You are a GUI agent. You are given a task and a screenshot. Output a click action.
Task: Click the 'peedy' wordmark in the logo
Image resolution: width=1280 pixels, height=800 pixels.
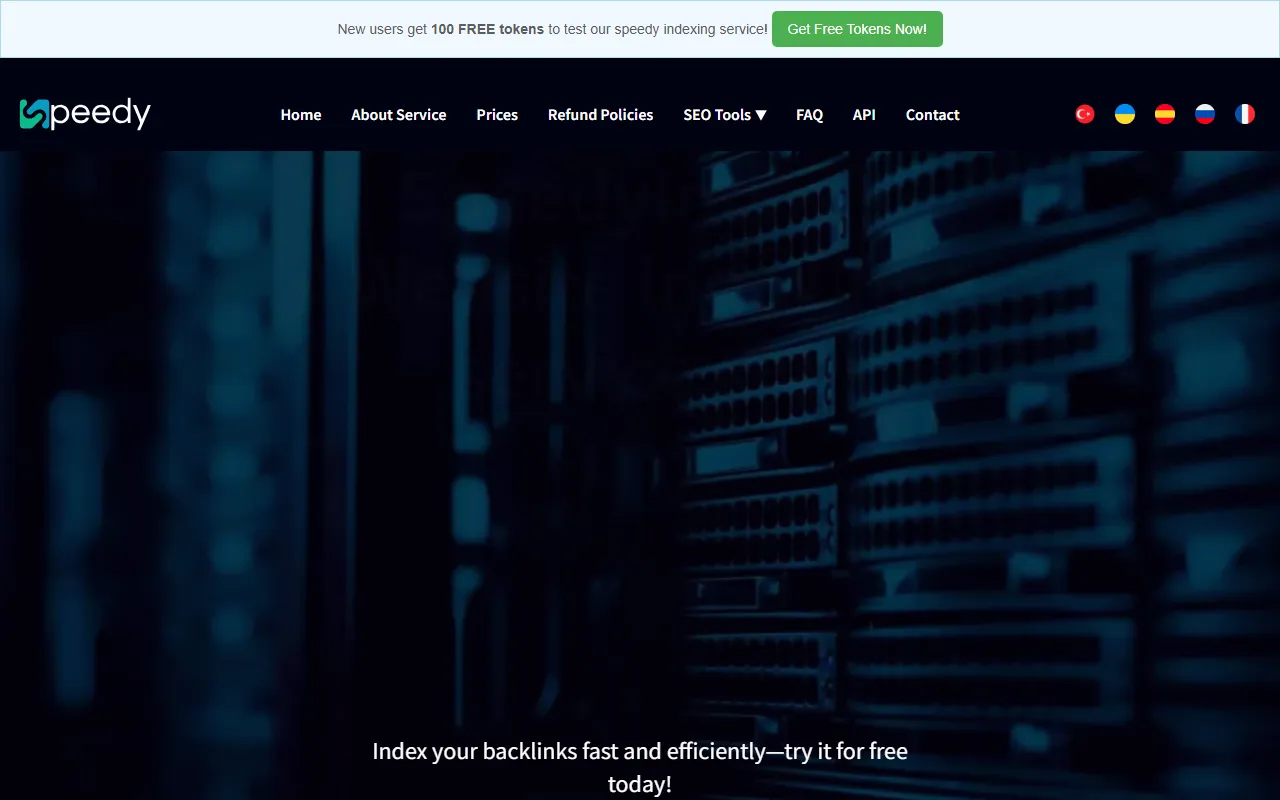pyautogui.click(x=100, y=114)
